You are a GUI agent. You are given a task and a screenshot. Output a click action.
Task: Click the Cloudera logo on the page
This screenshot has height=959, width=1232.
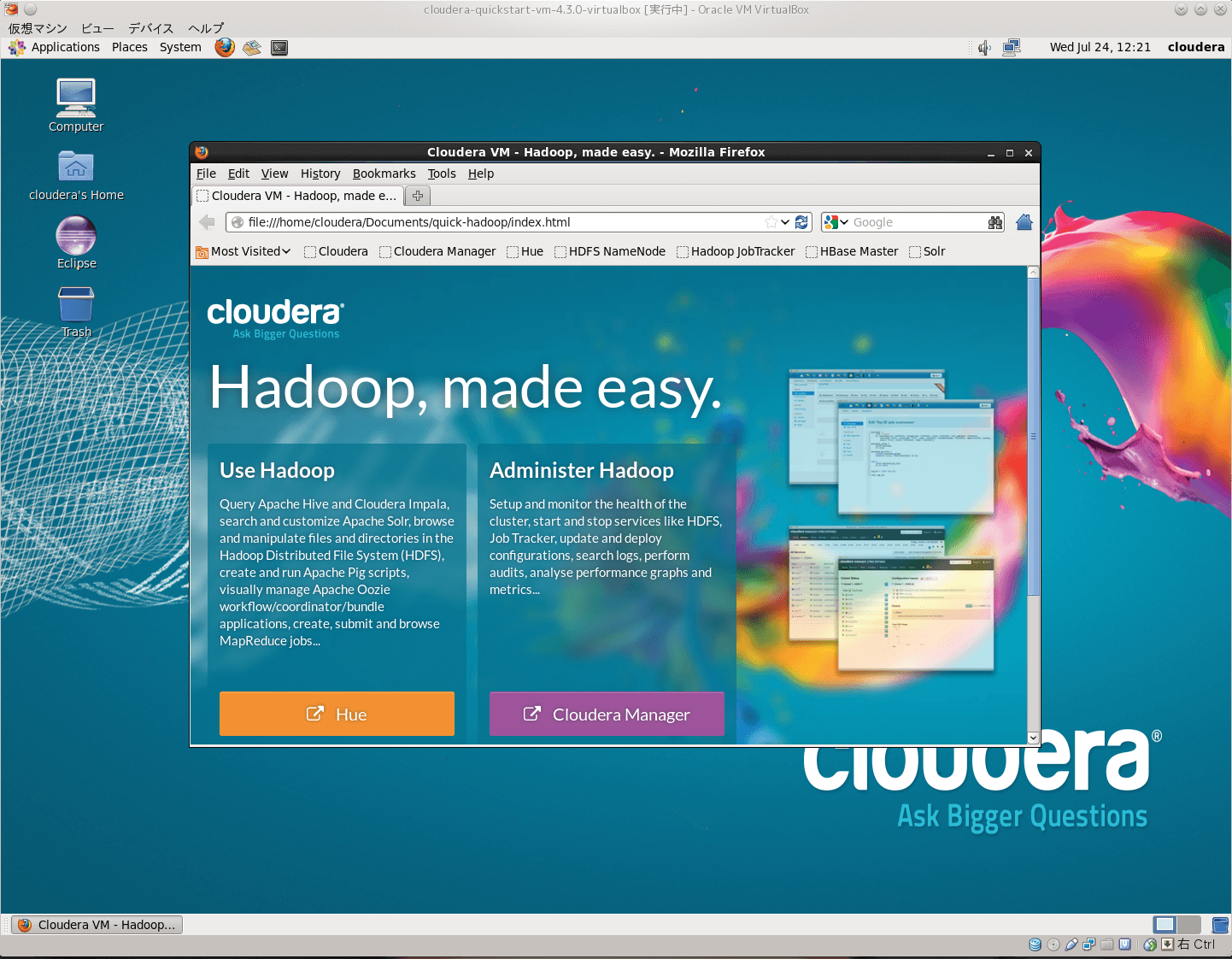click(275, 319)
